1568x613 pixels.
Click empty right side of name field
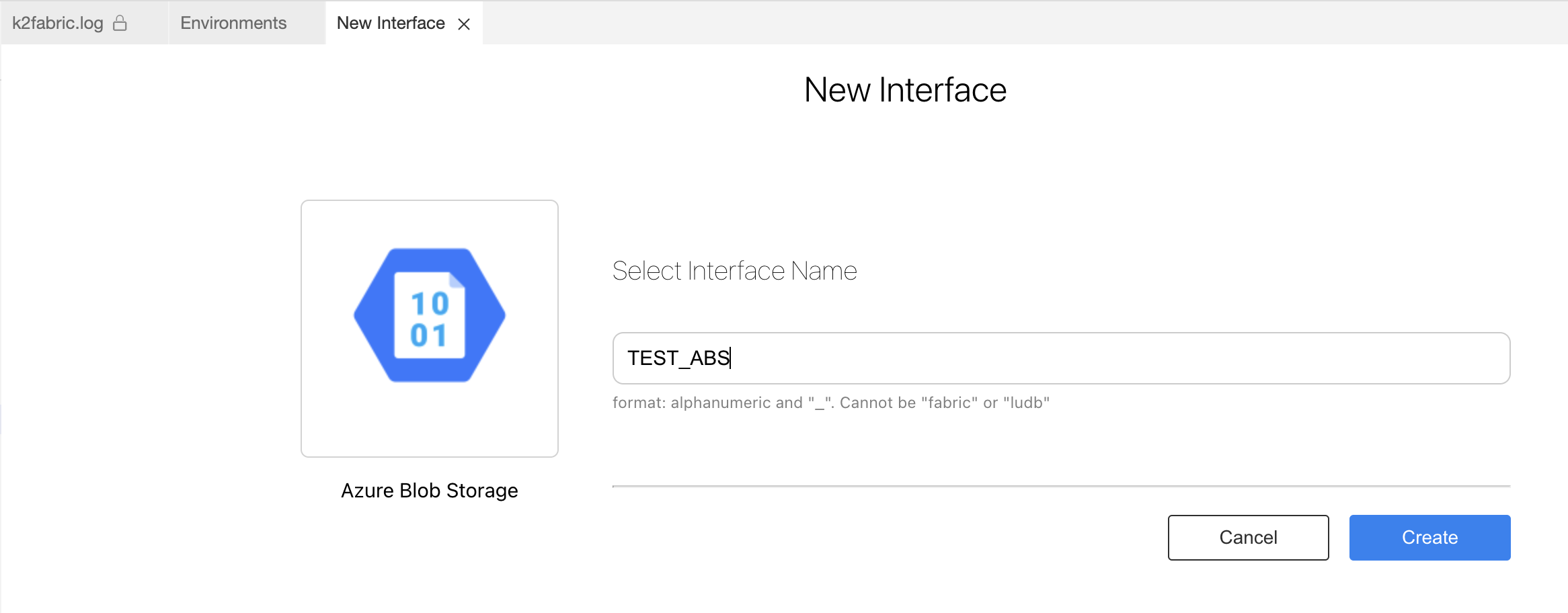1278,358
